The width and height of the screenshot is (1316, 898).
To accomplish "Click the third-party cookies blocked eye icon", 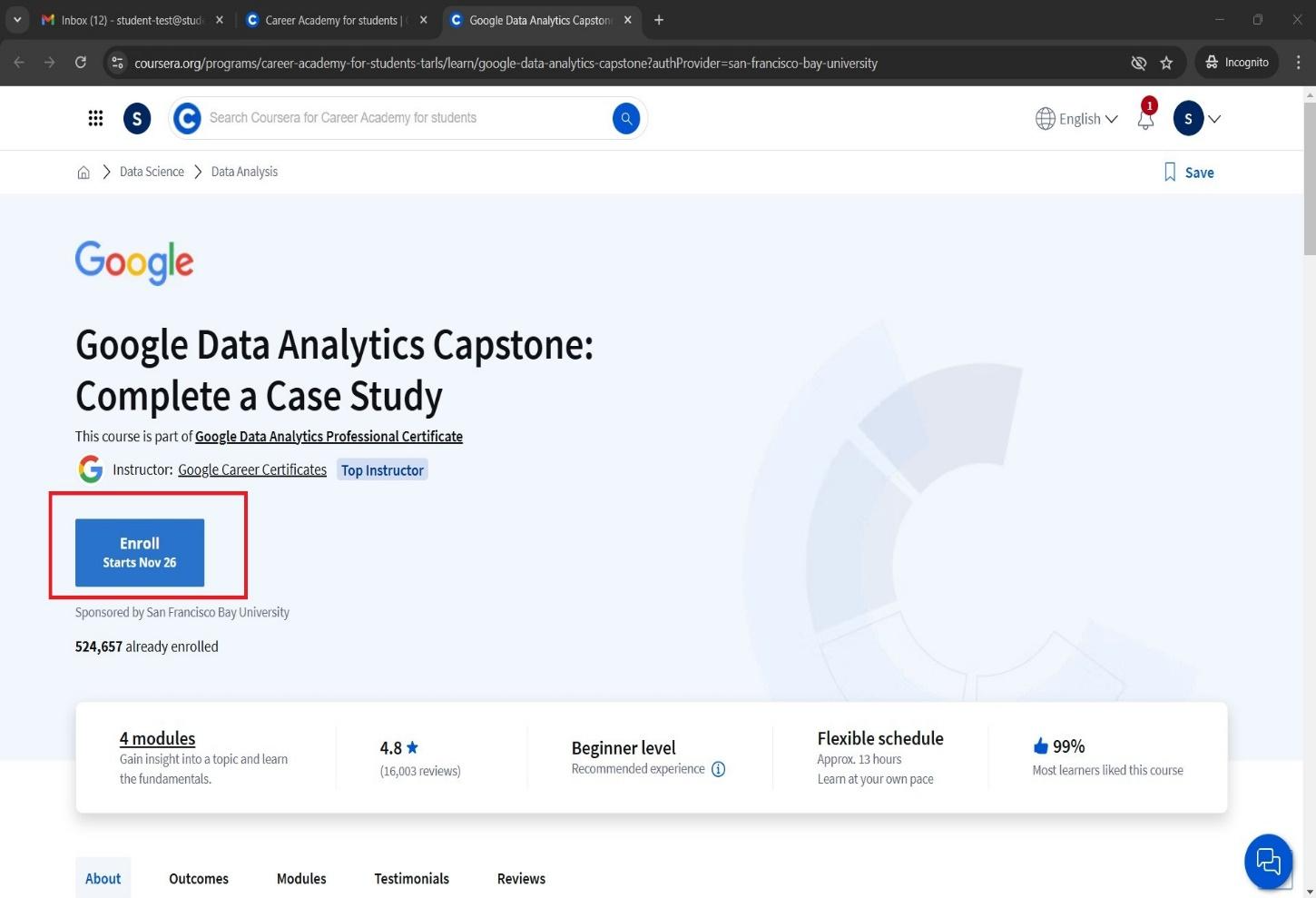I will [x=1138, y=63].
